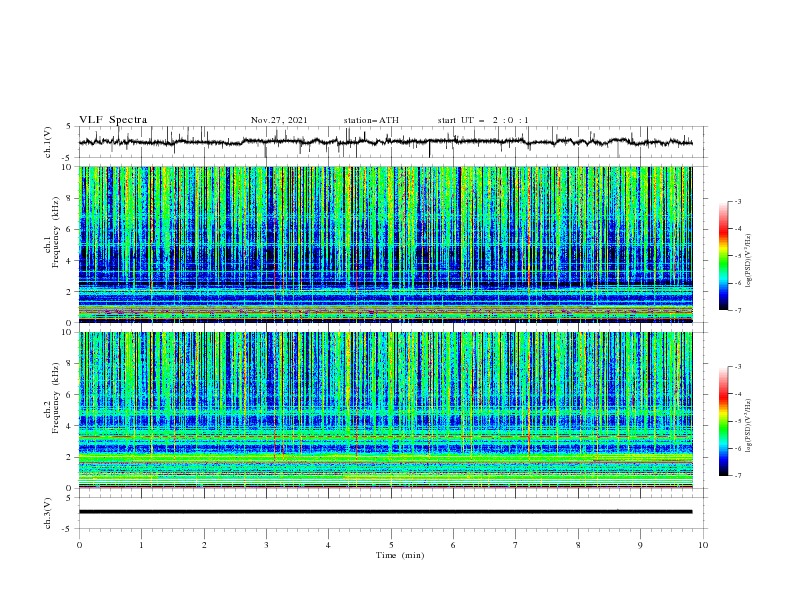
Task: Click the "-5" tick on ch.2 color bar
Action: coord(738,421)
